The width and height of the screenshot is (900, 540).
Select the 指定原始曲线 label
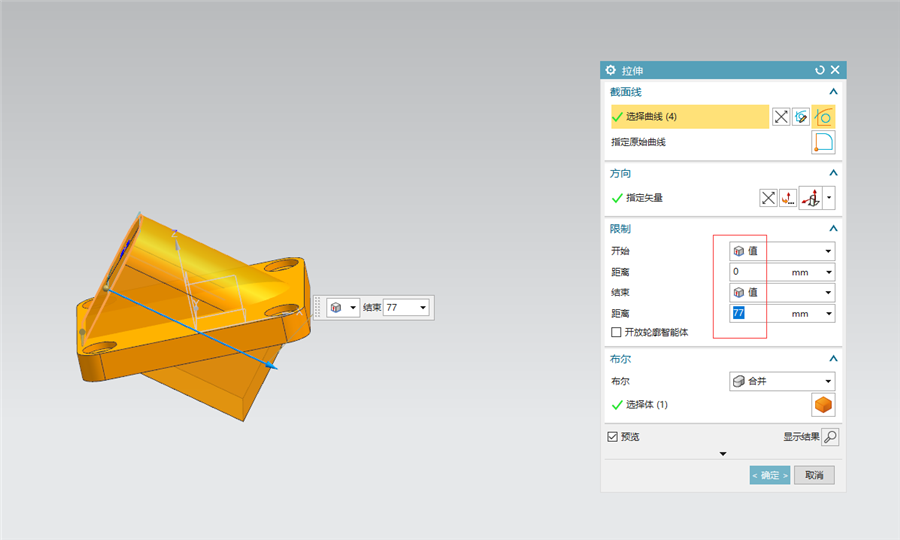pos(638,142)
